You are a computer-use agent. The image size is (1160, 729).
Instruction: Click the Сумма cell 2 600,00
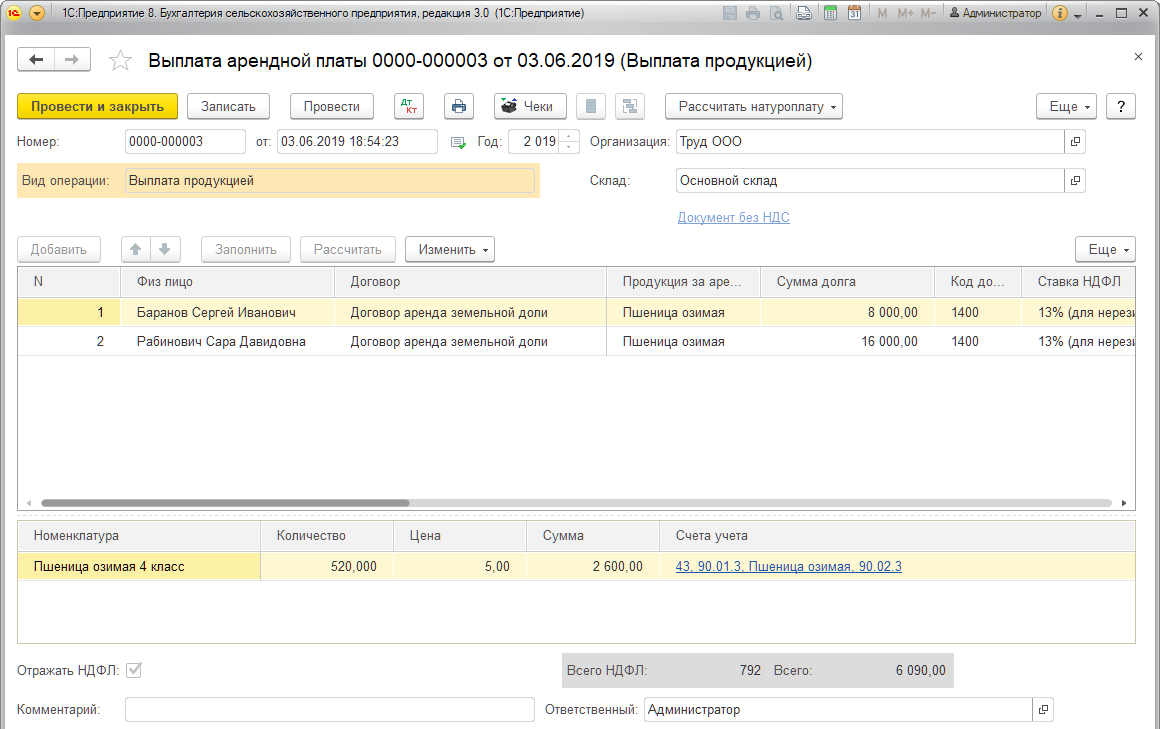pos(593,566)
